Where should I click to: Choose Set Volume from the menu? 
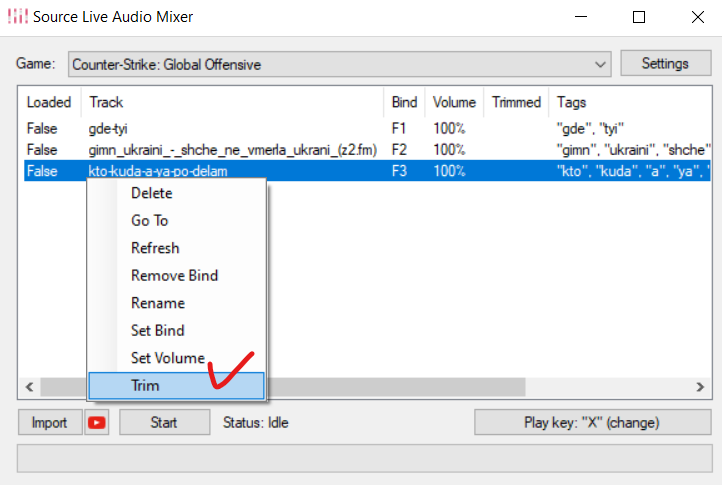[168, 358]
